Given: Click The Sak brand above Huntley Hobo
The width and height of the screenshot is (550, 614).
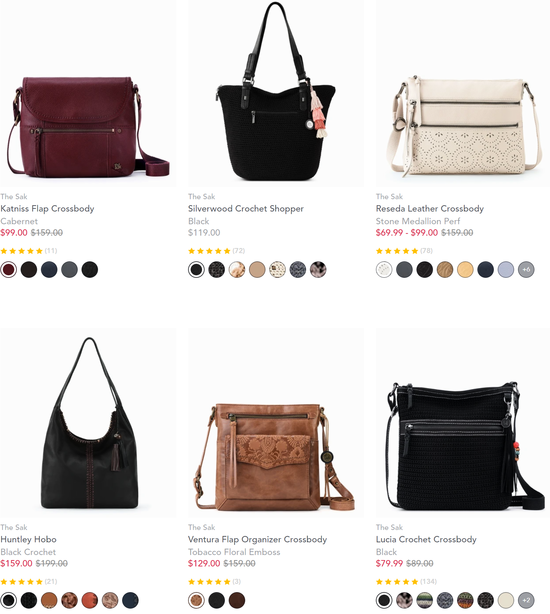Looking at the screenshot, I should 14,527.
